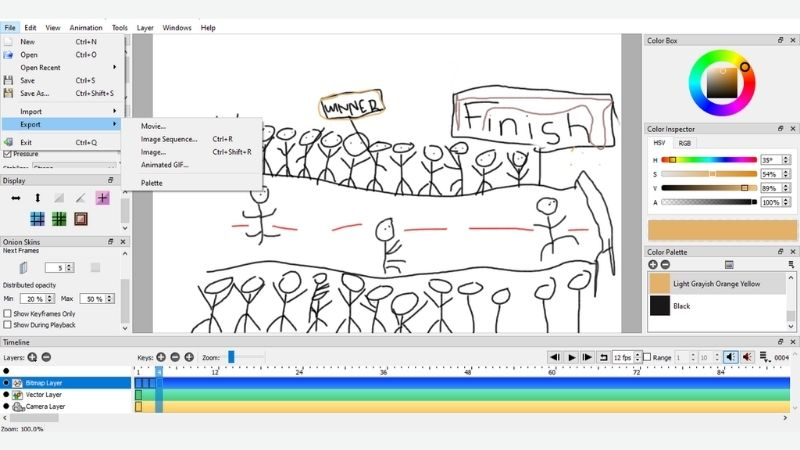Add a color to the palette
The image size is (800, 450).
653,264
